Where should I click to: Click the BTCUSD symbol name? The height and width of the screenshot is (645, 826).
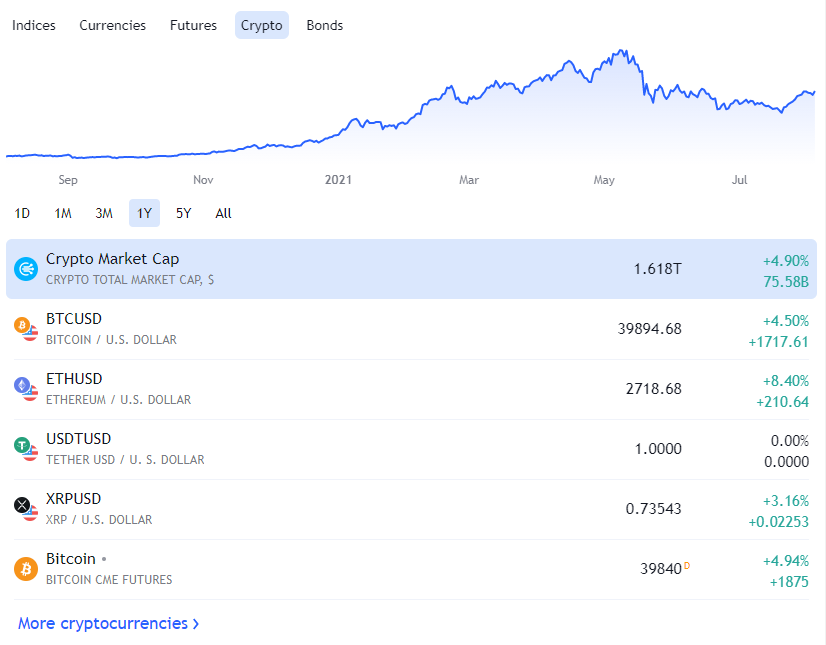pyautogui.click(x=74, y=319)
